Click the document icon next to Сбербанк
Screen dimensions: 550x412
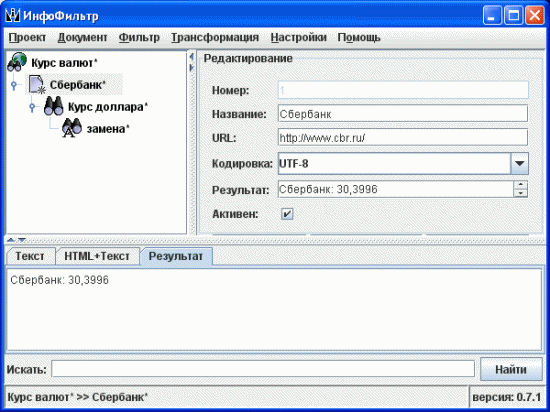(36, 85)
